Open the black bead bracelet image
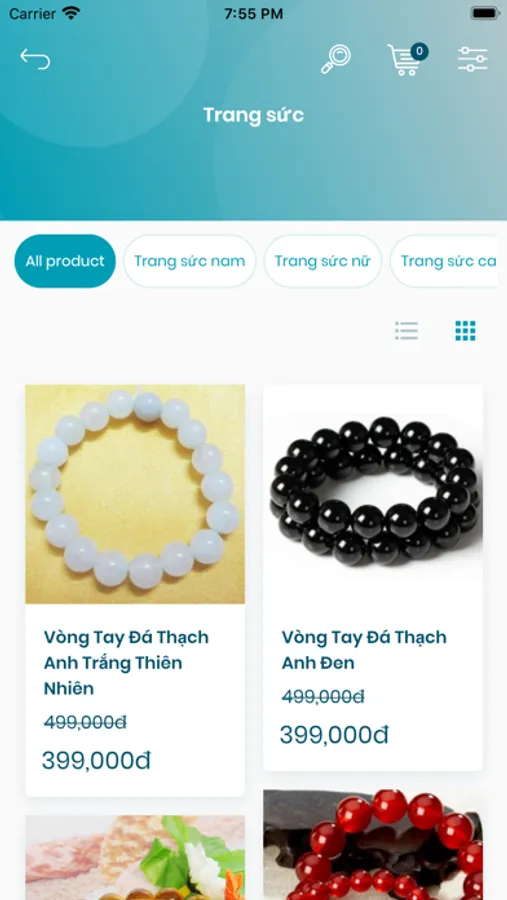507x900 pixels. point(373,494)
